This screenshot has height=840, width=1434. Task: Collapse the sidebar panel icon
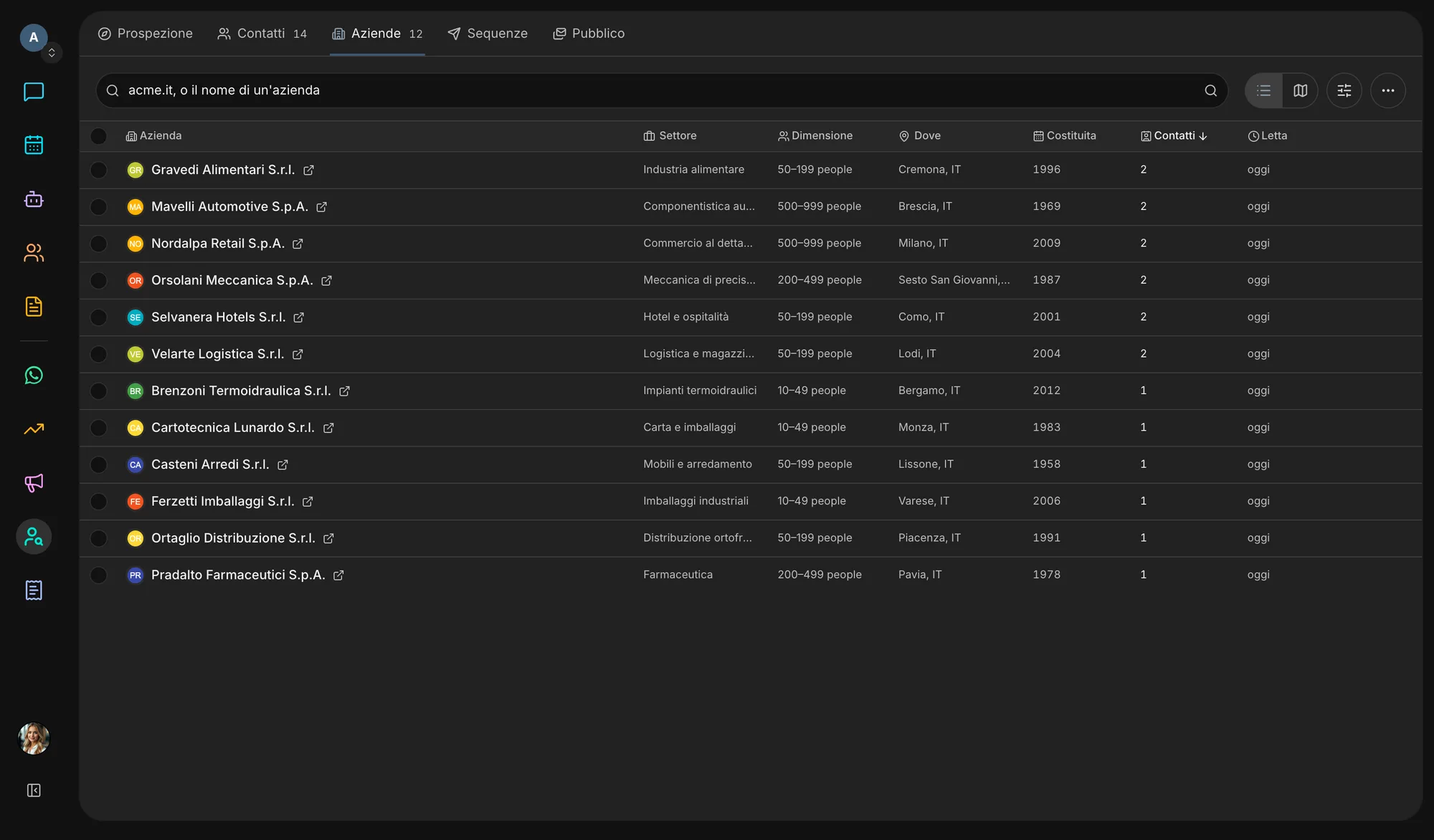click(34, 790)
